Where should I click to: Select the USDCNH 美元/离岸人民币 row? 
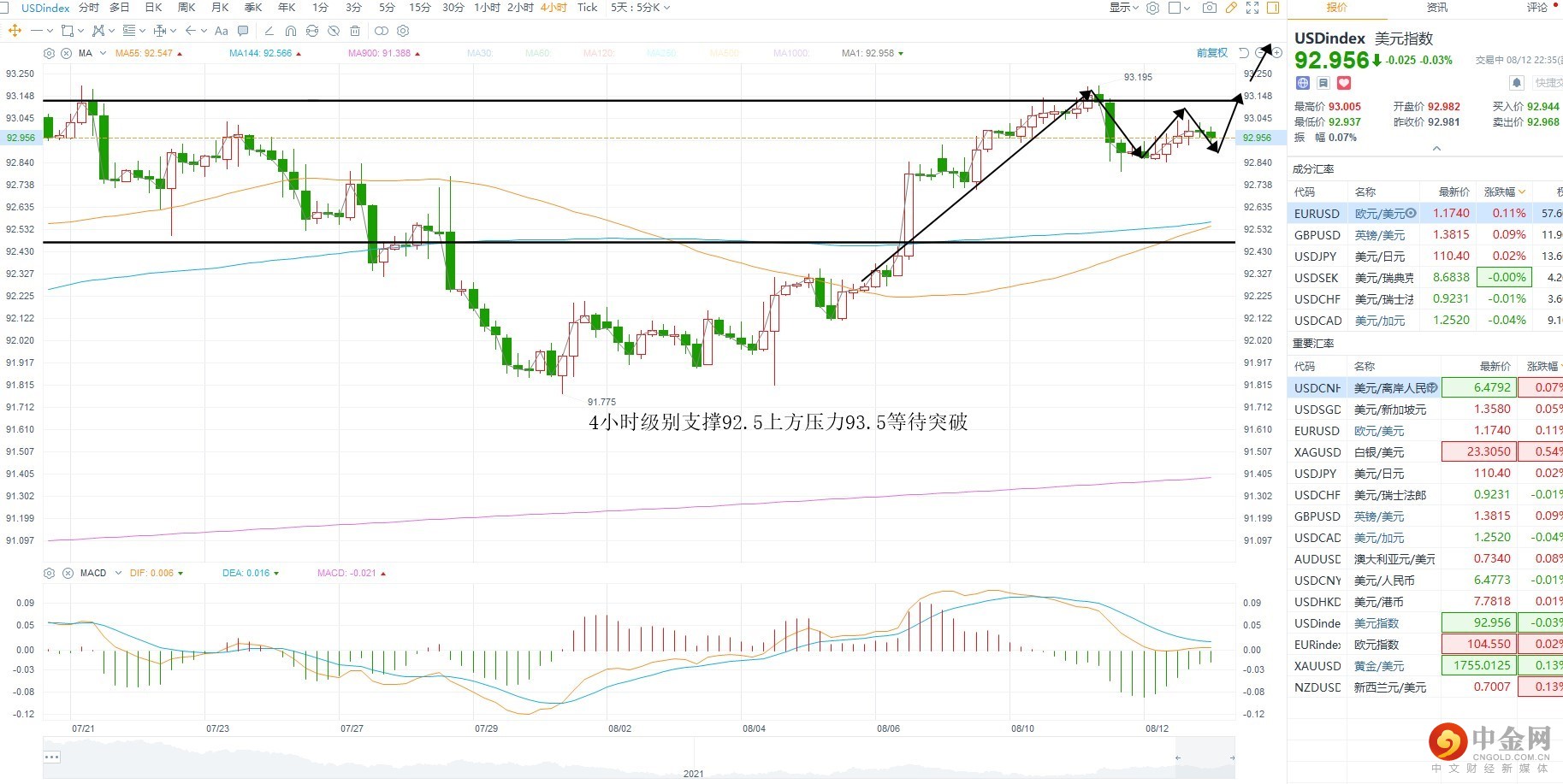tap(1424, 388)
